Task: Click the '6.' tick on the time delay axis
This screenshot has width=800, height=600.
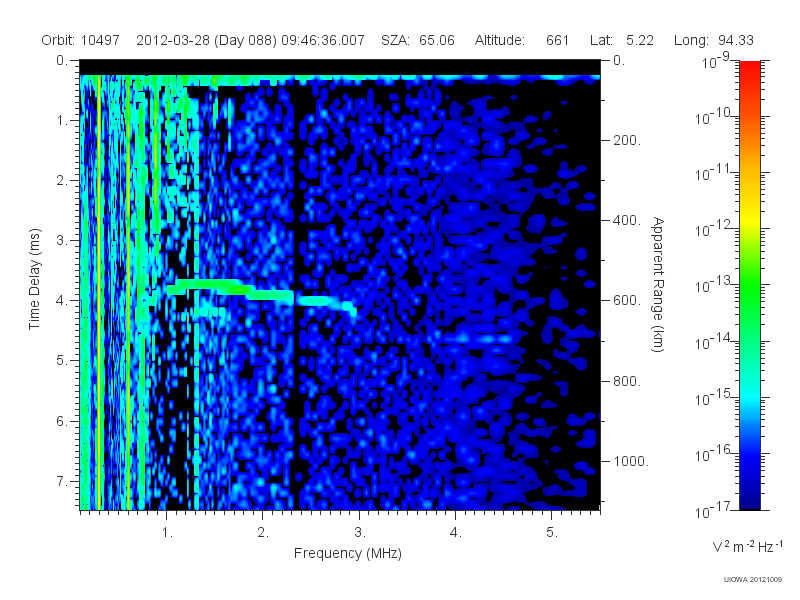Action: 62,421
